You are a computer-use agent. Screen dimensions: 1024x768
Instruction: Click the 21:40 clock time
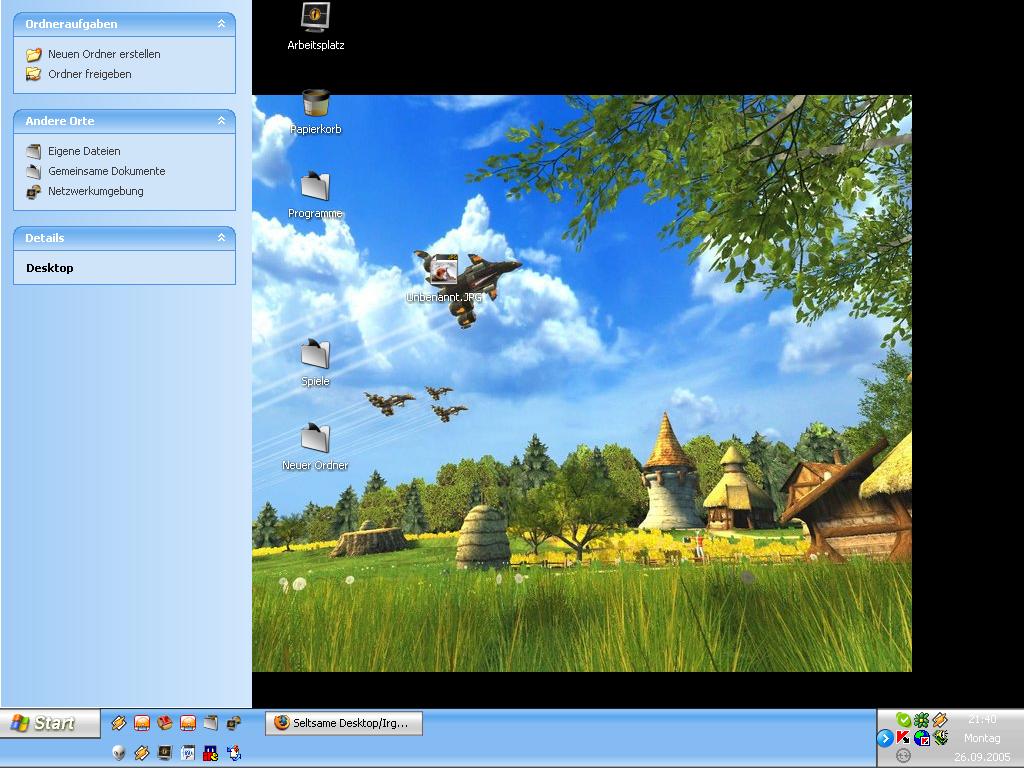[x=982, y=719]
